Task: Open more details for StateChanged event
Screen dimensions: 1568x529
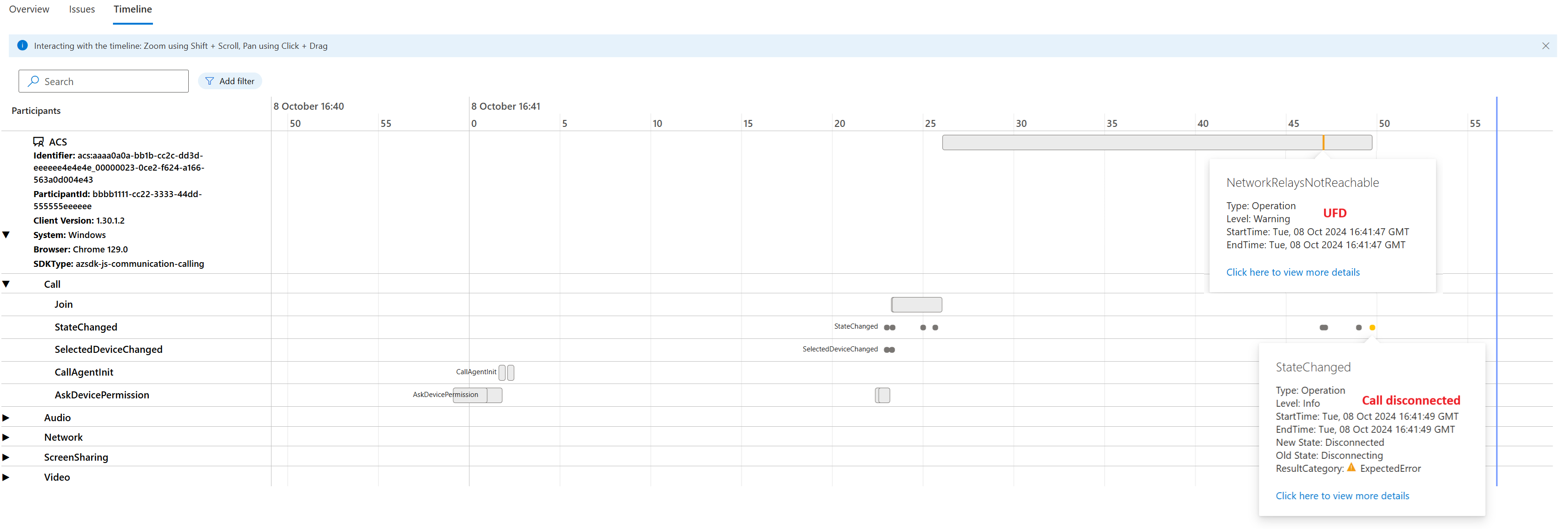Action: click(1342, 496)
